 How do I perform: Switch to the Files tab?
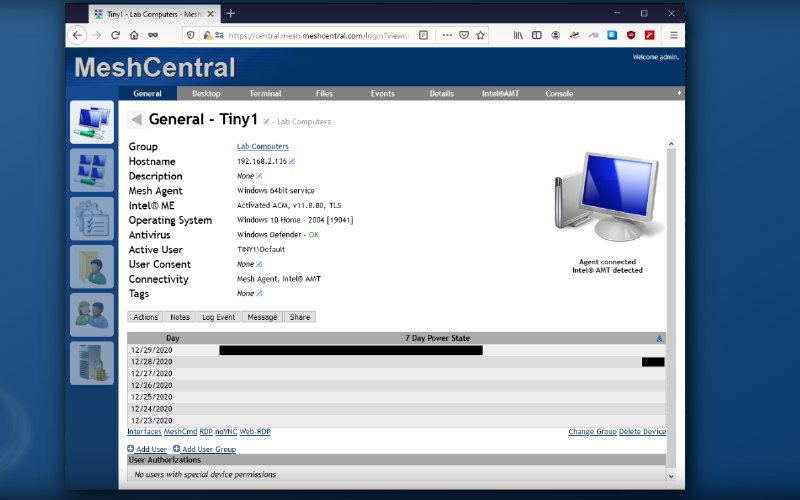(x=324, y=93)
